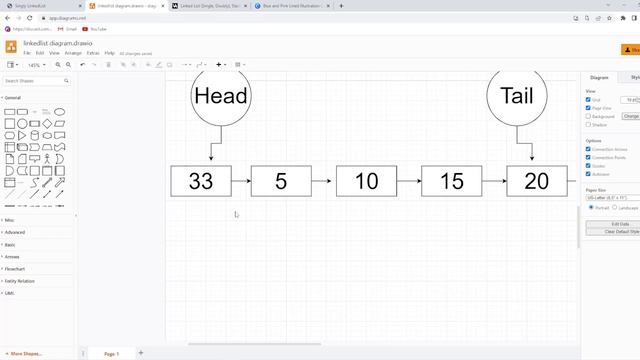
Task: Expand the Basic shapes section
Action: coord(9,245)
